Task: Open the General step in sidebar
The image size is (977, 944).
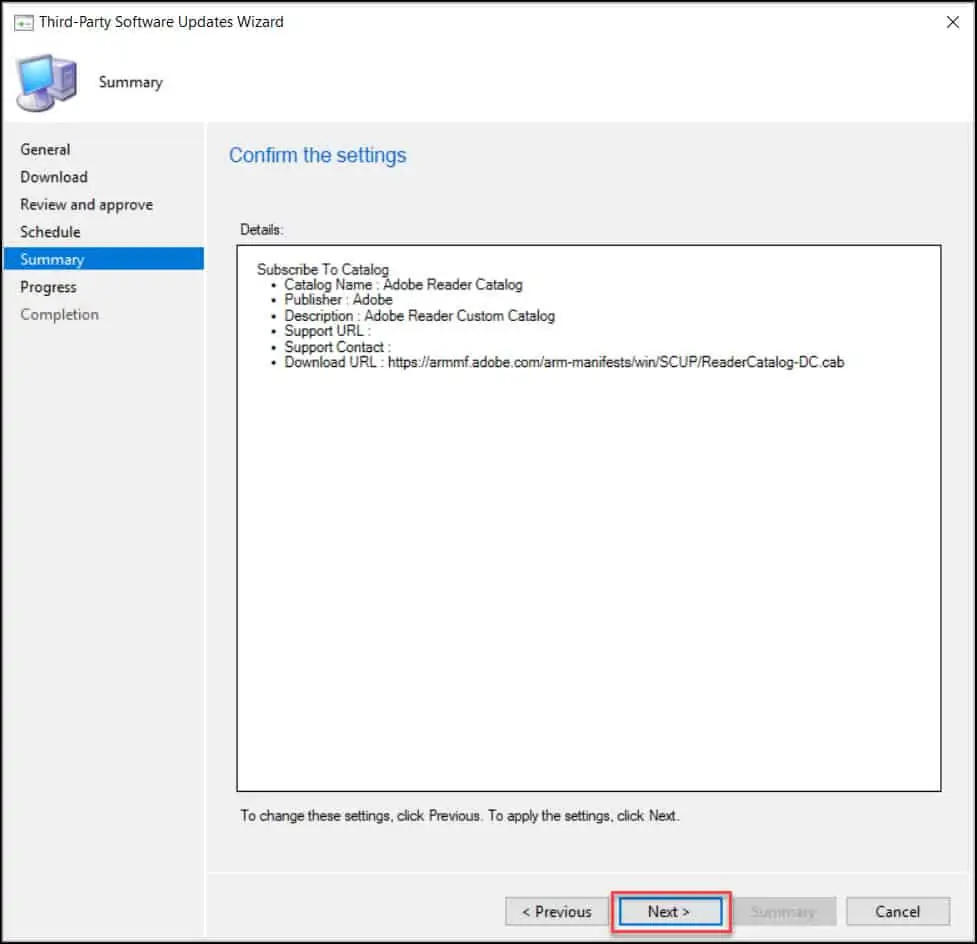Action: [x=45, y=150]
